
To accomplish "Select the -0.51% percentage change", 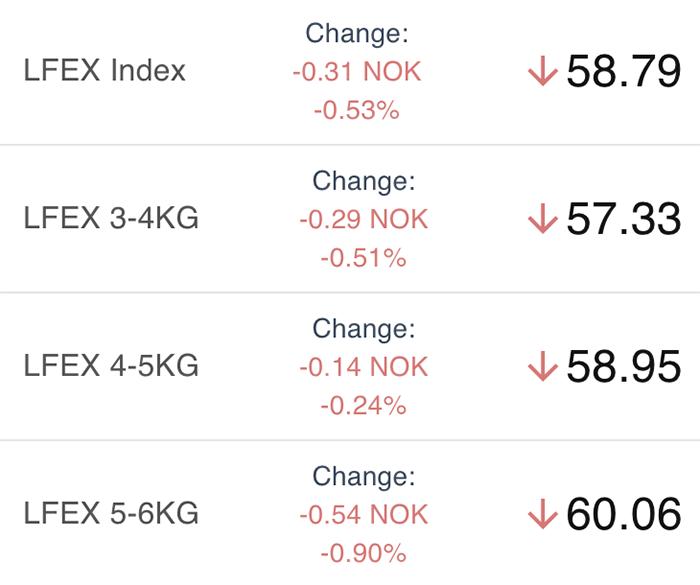I will pyautogui.click(x=363, y=258).
